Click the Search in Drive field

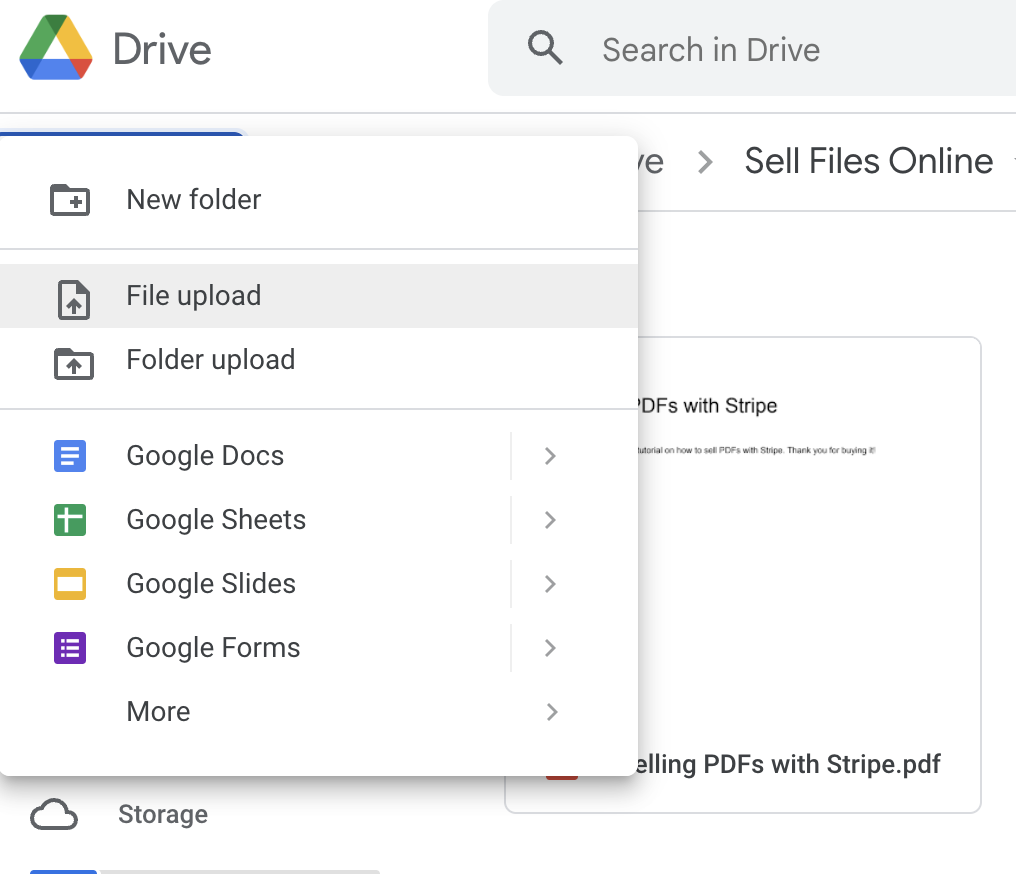(752, 48)
